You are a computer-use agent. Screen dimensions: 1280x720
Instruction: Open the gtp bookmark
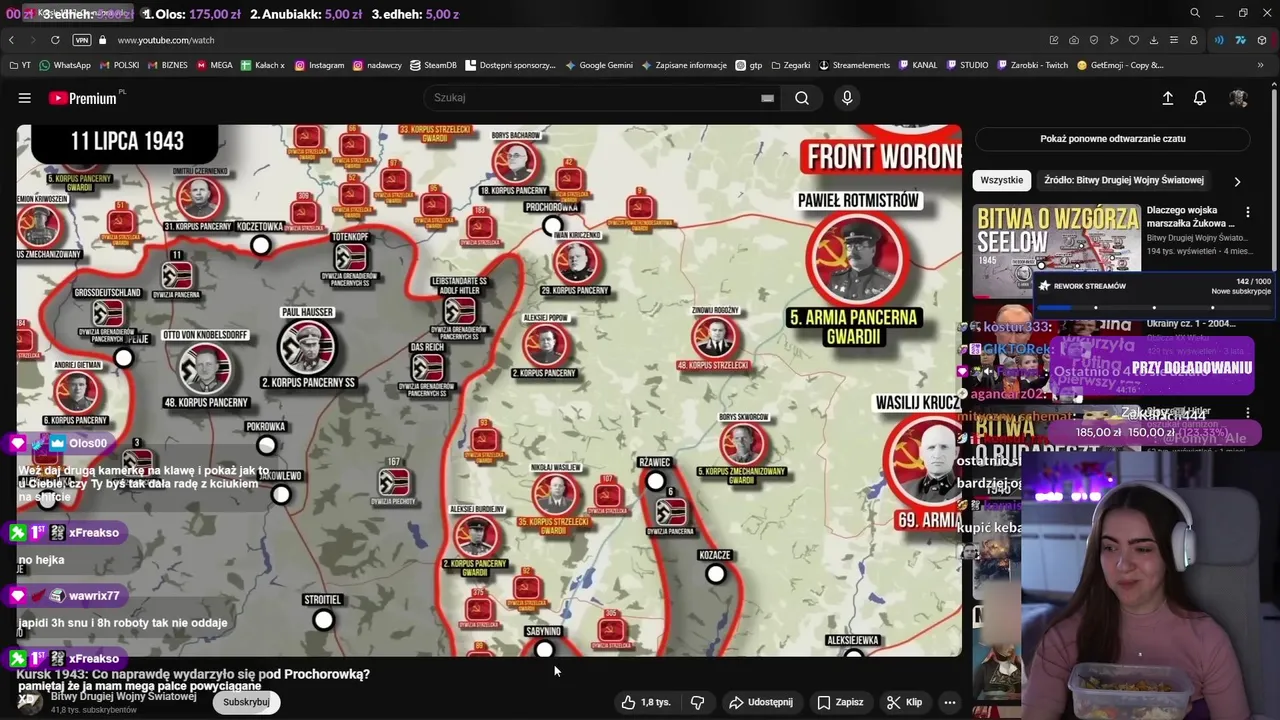tap(748, 65)
